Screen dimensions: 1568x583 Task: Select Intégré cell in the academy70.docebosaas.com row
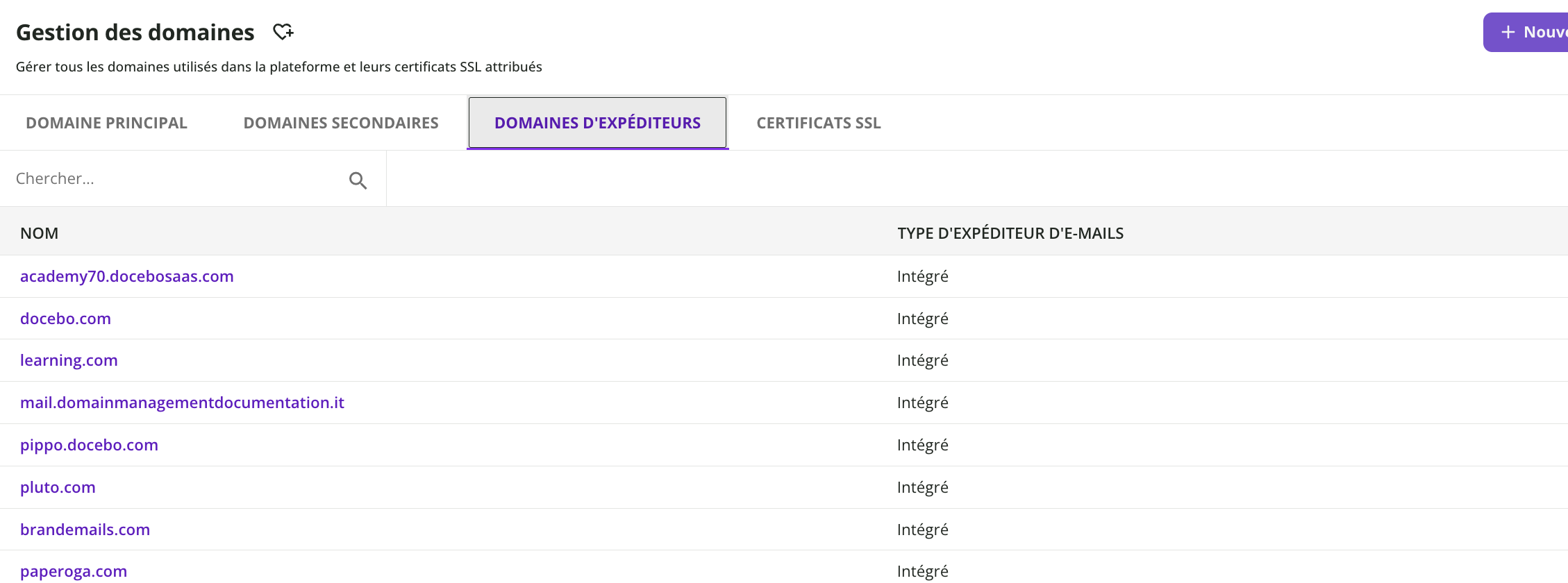pos(923,276)
